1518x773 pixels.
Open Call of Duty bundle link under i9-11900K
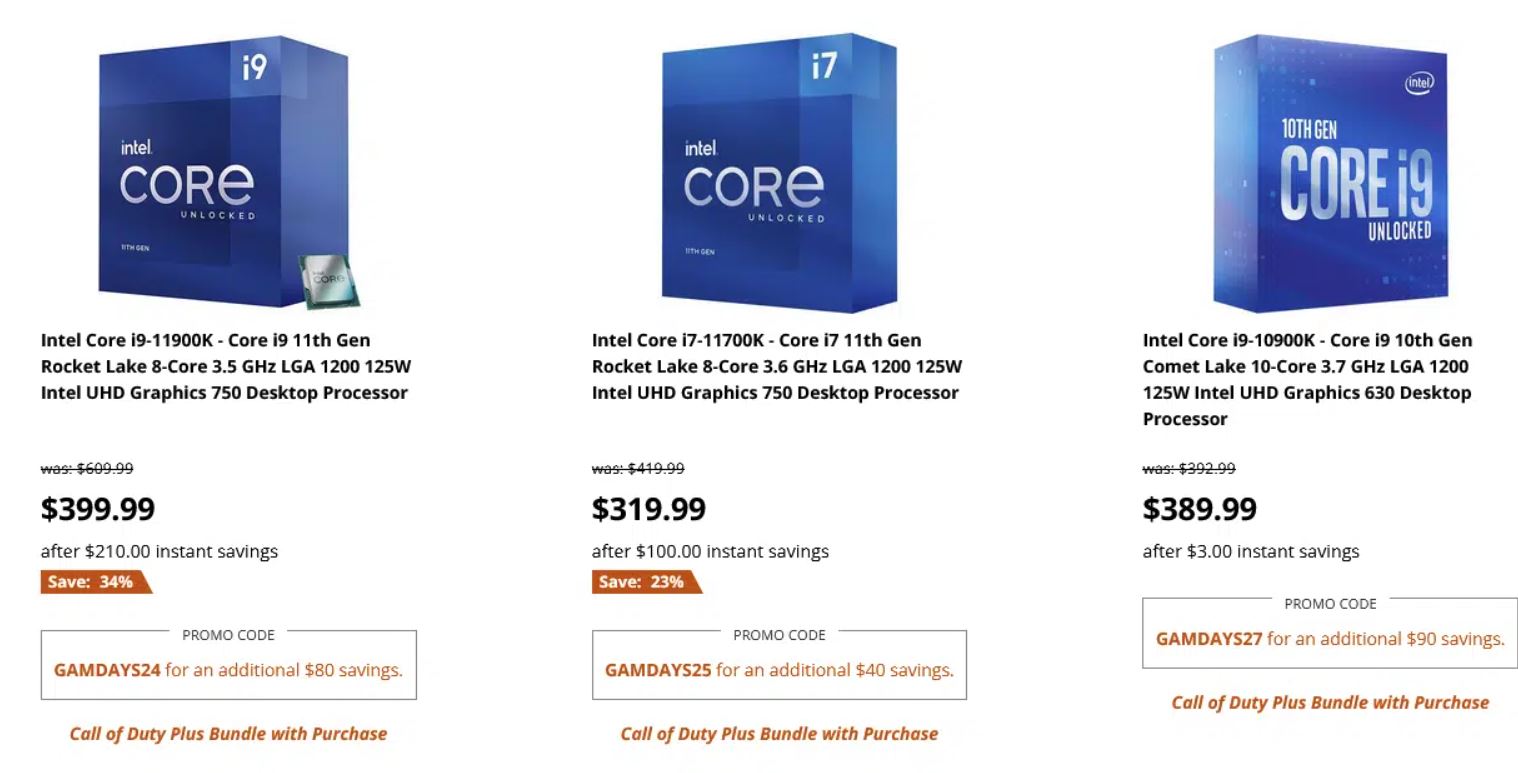pyautogui.click(x=228, y=734)
